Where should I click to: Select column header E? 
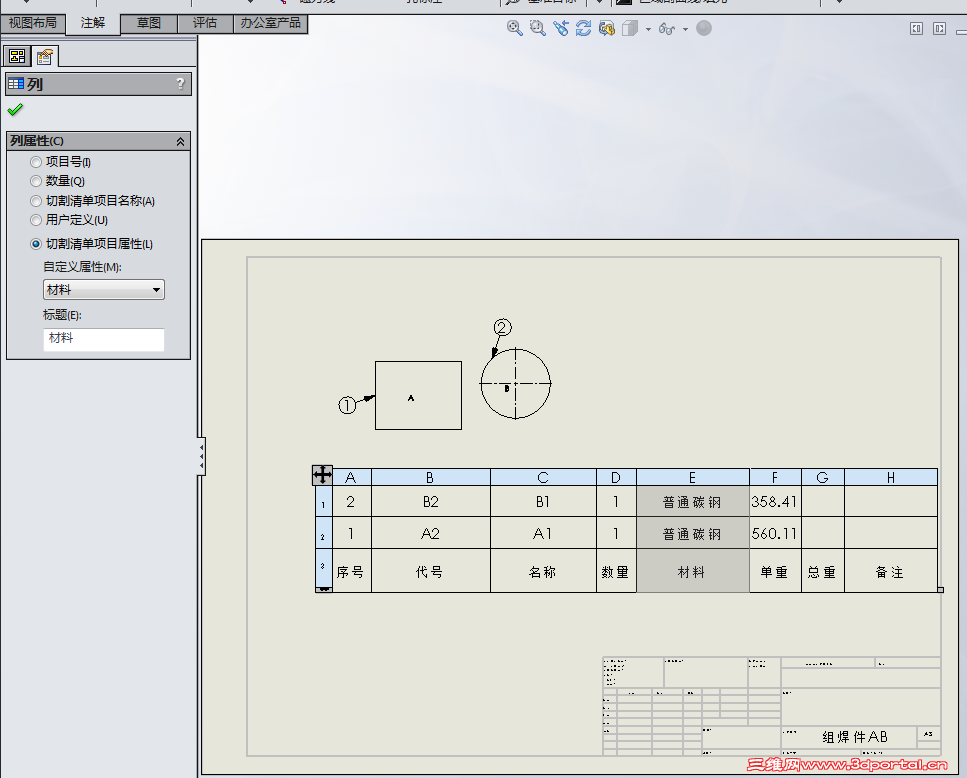tap(693, 478)
